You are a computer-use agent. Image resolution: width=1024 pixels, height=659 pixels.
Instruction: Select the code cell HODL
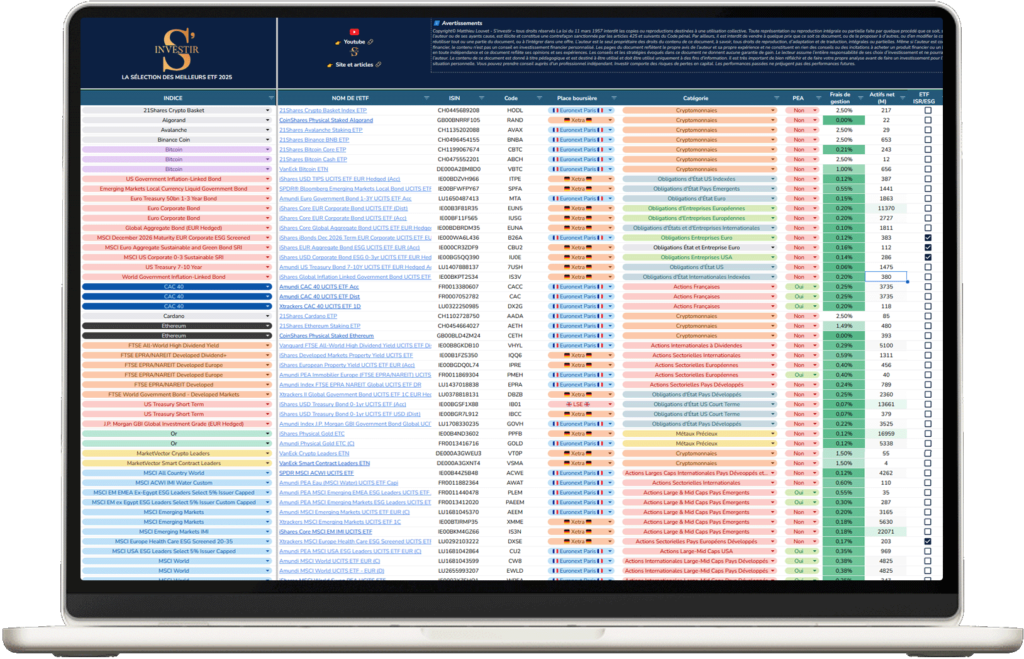tap(515, 110)
